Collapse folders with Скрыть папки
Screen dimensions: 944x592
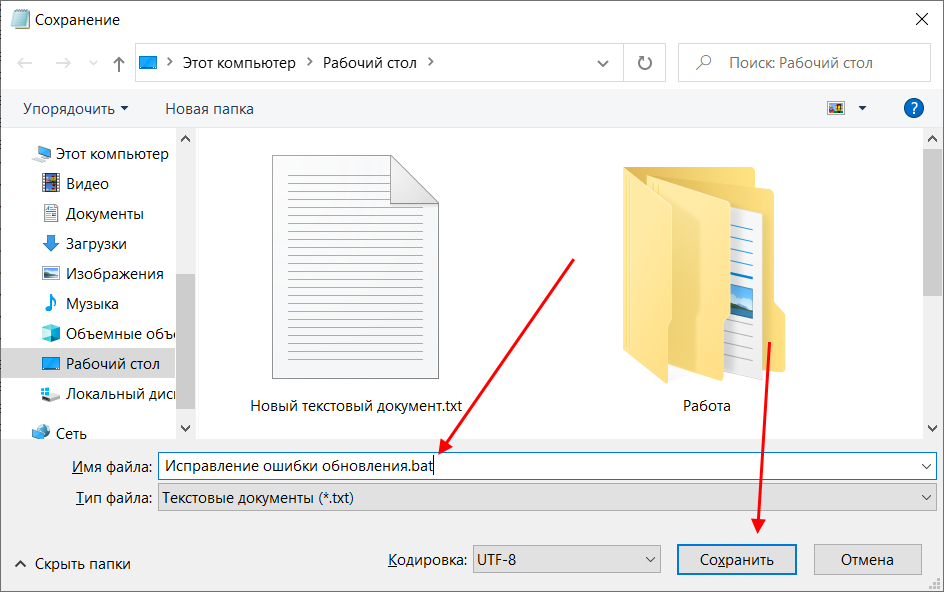72,564
